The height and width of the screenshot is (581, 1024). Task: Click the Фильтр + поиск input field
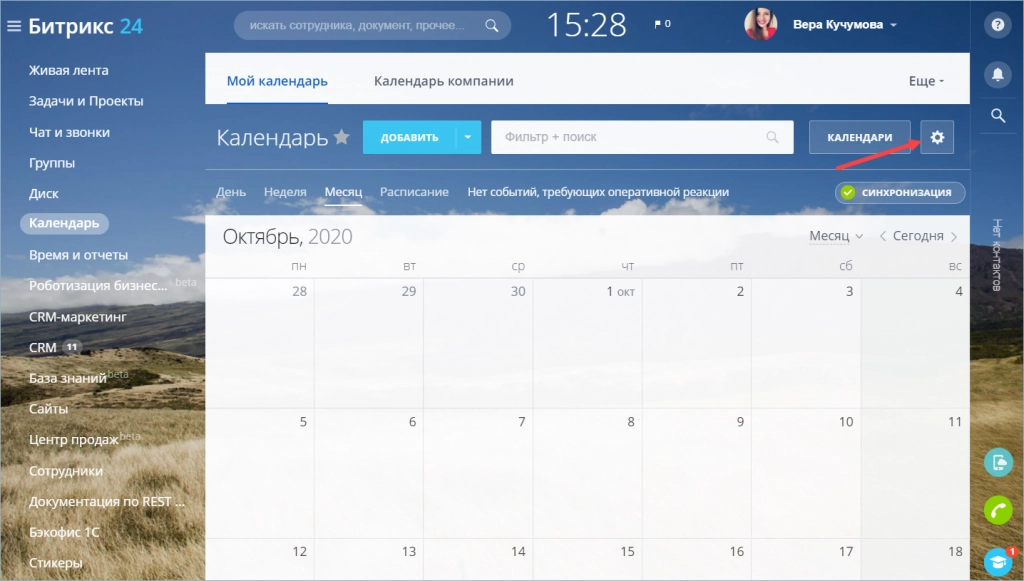tap(630, 137)
